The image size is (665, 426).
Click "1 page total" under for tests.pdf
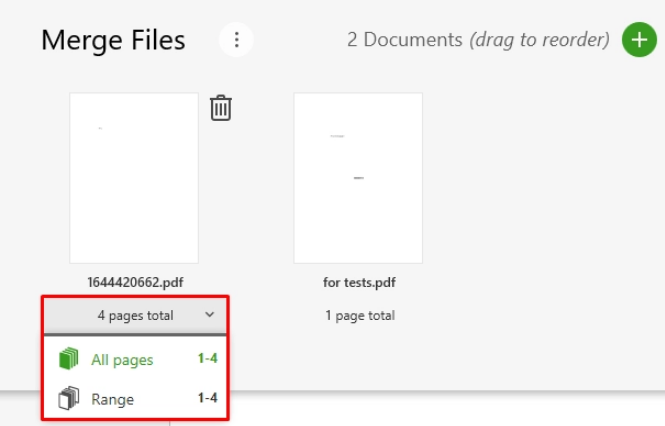tap(359, 316)
